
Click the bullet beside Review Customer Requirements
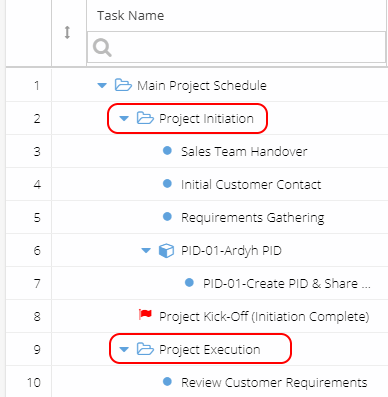167,381
